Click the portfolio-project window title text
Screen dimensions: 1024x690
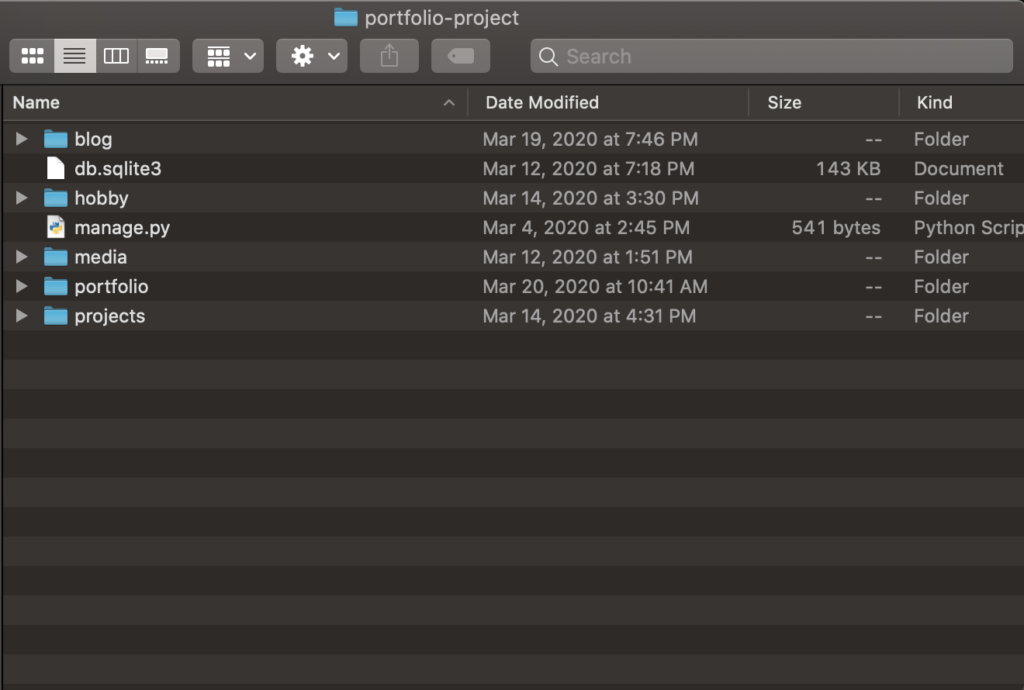coord(441,18)
